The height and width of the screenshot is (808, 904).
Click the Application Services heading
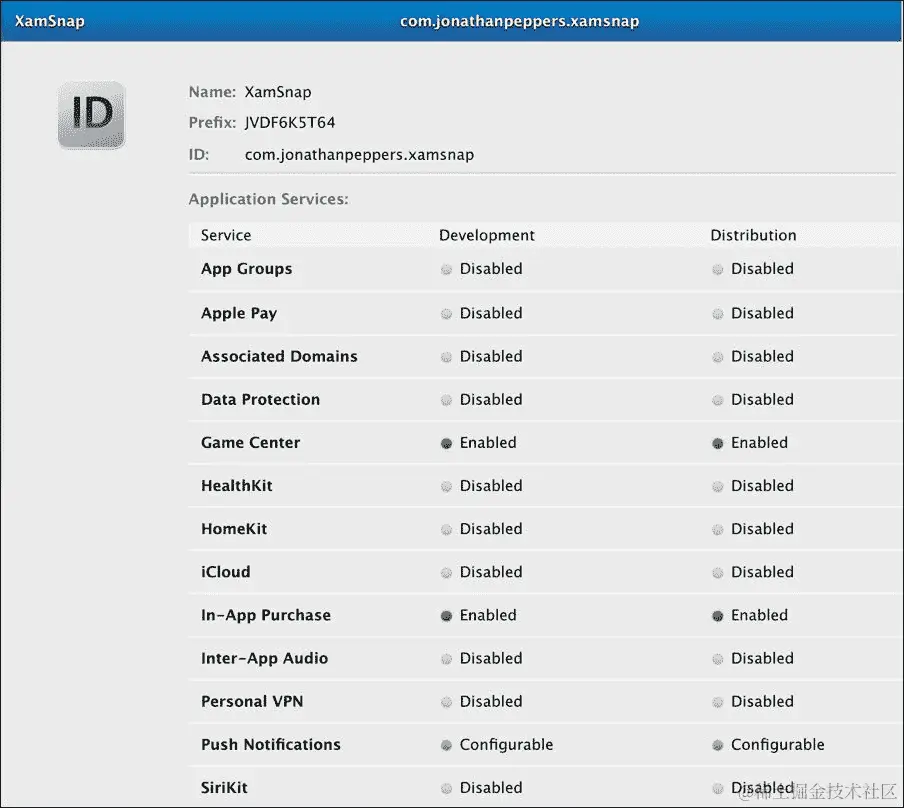click(x=269, y=199)
